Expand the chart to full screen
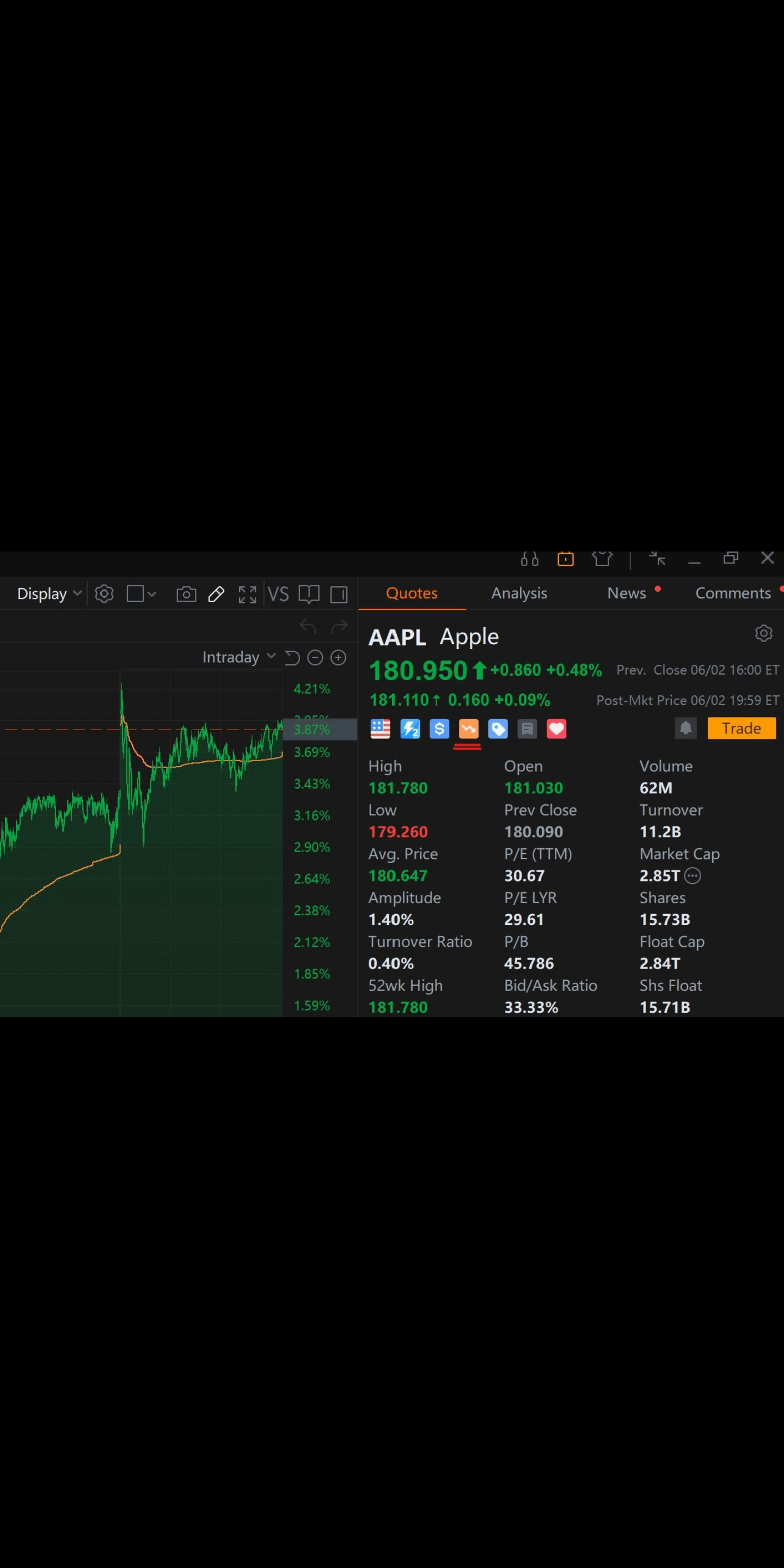The width and height of the screenshot is (784, 1568). [x=247, y=594]
